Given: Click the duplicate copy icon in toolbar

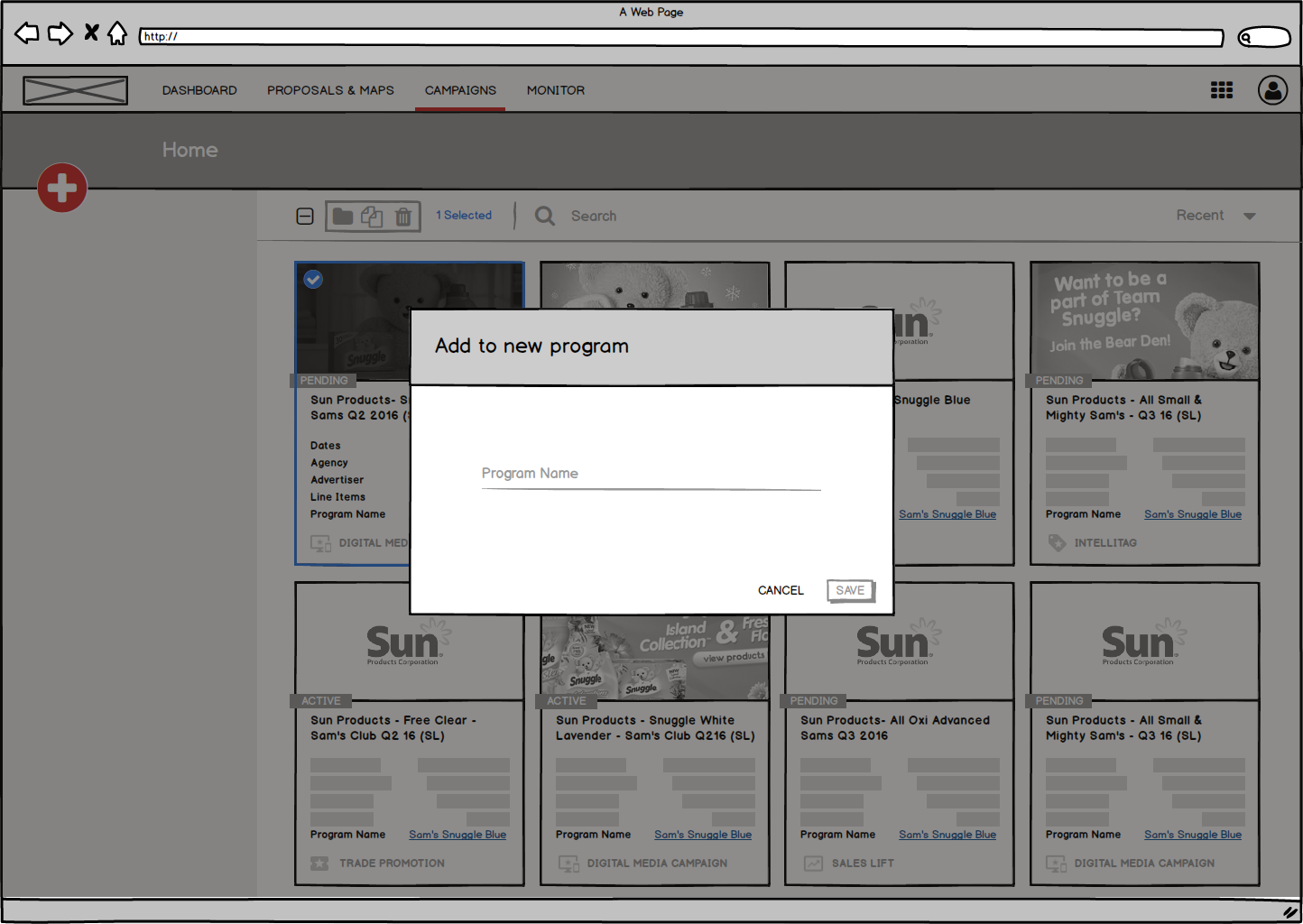Looking at the screenshot, I should 372,217.
